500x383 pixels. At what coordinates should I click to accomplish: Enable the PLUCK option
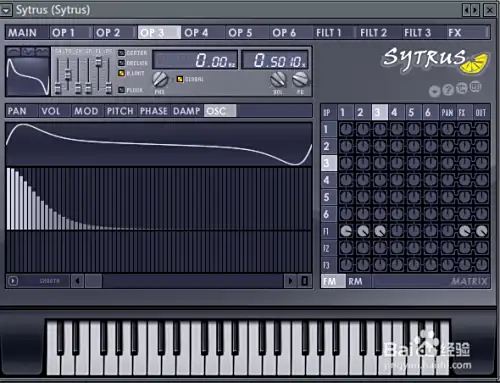point(121,90)
